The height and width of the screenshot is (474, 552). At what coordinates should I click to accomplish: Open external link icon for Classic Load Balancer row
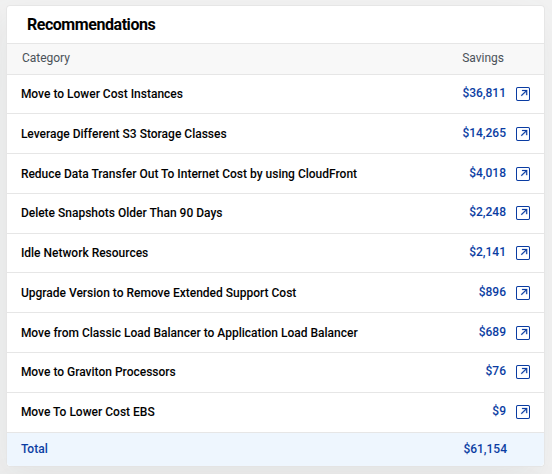tap(523, 333)
